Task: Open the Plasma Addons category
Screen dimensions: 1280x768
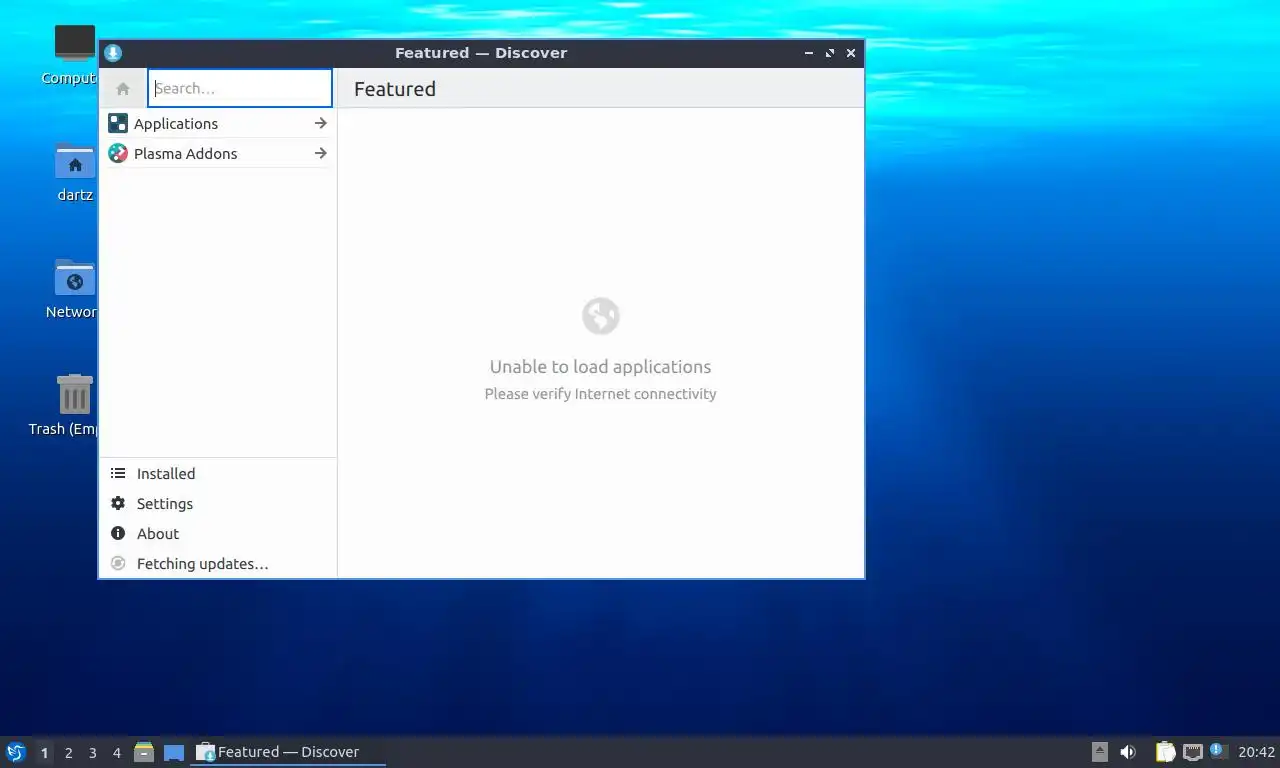Action: pyautogui.click(x=218, y=153)
